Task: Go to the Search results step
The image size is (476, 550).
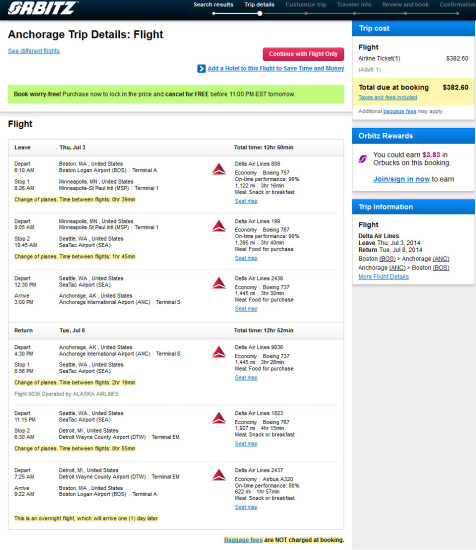Action: click(x=213, y=5)
